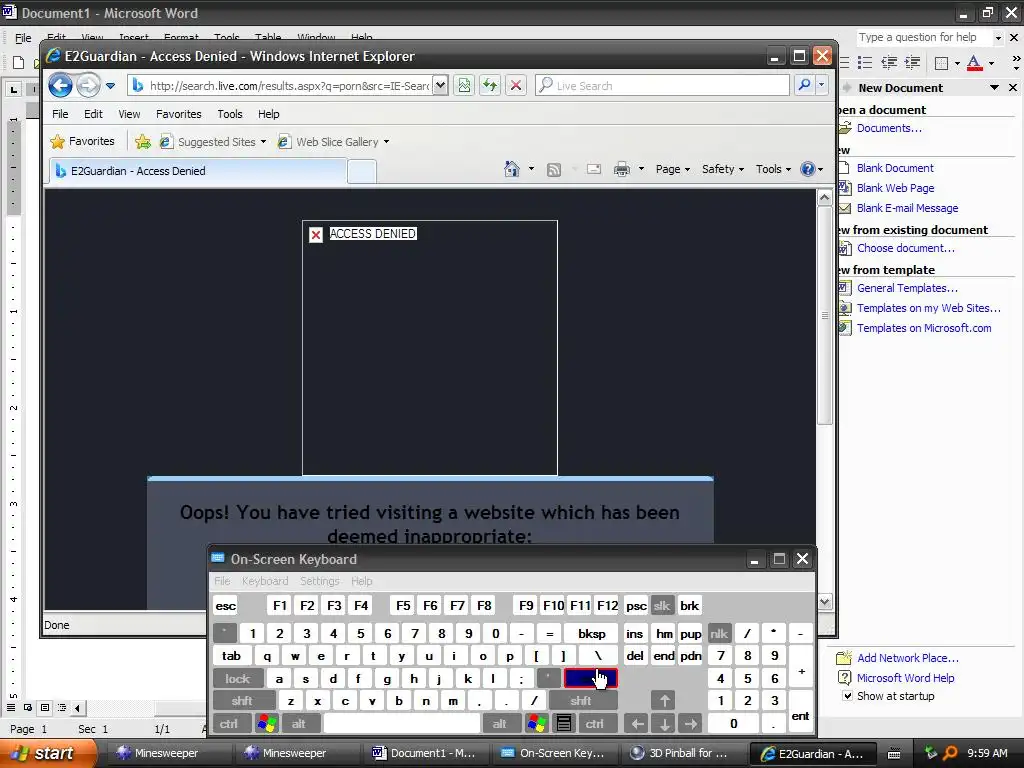Click the IE Home icon
The image size is (1024, 768).
[512, 169]
